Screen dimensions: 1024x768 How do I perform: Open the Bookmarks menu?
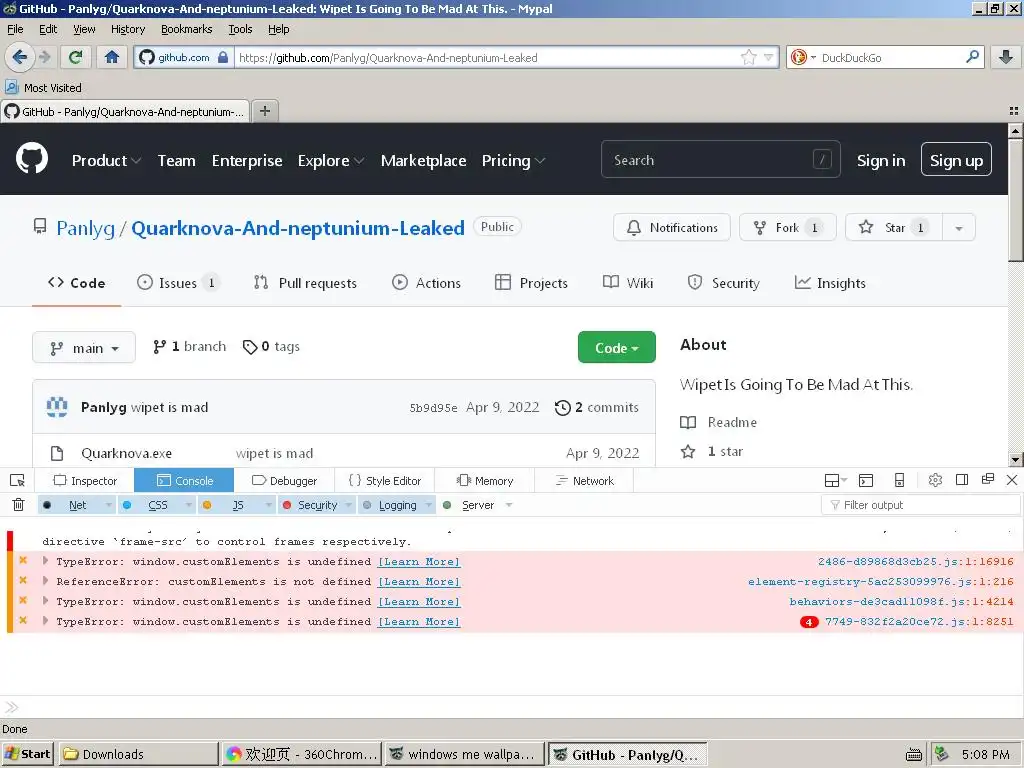coord(186,29)
